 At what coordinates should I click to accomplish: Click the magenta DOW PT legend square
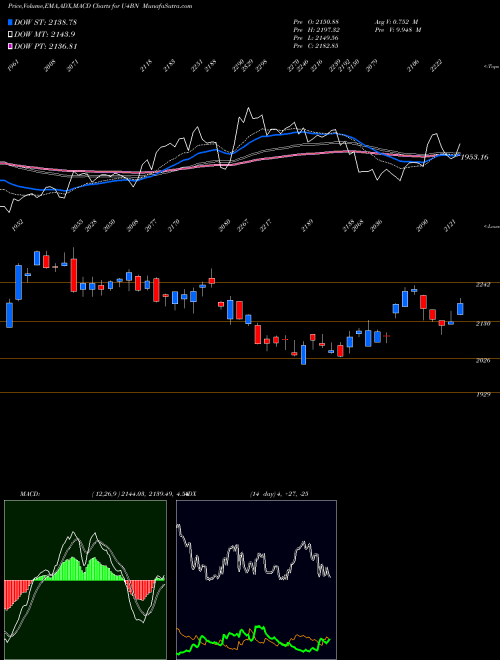(x=10, y=46)
